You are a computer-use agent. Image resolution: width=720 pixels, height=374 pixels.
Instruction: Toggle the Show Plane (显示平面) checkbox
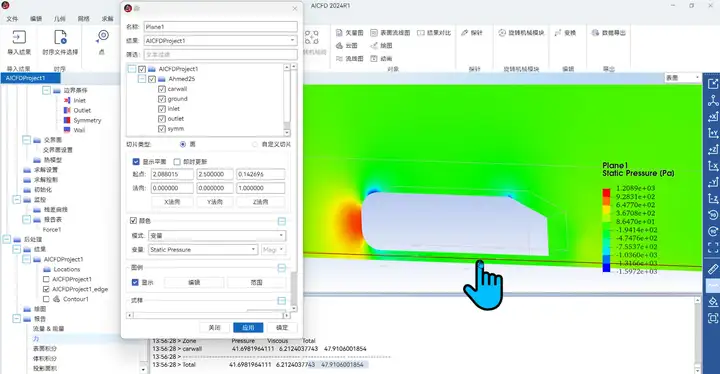136,162
